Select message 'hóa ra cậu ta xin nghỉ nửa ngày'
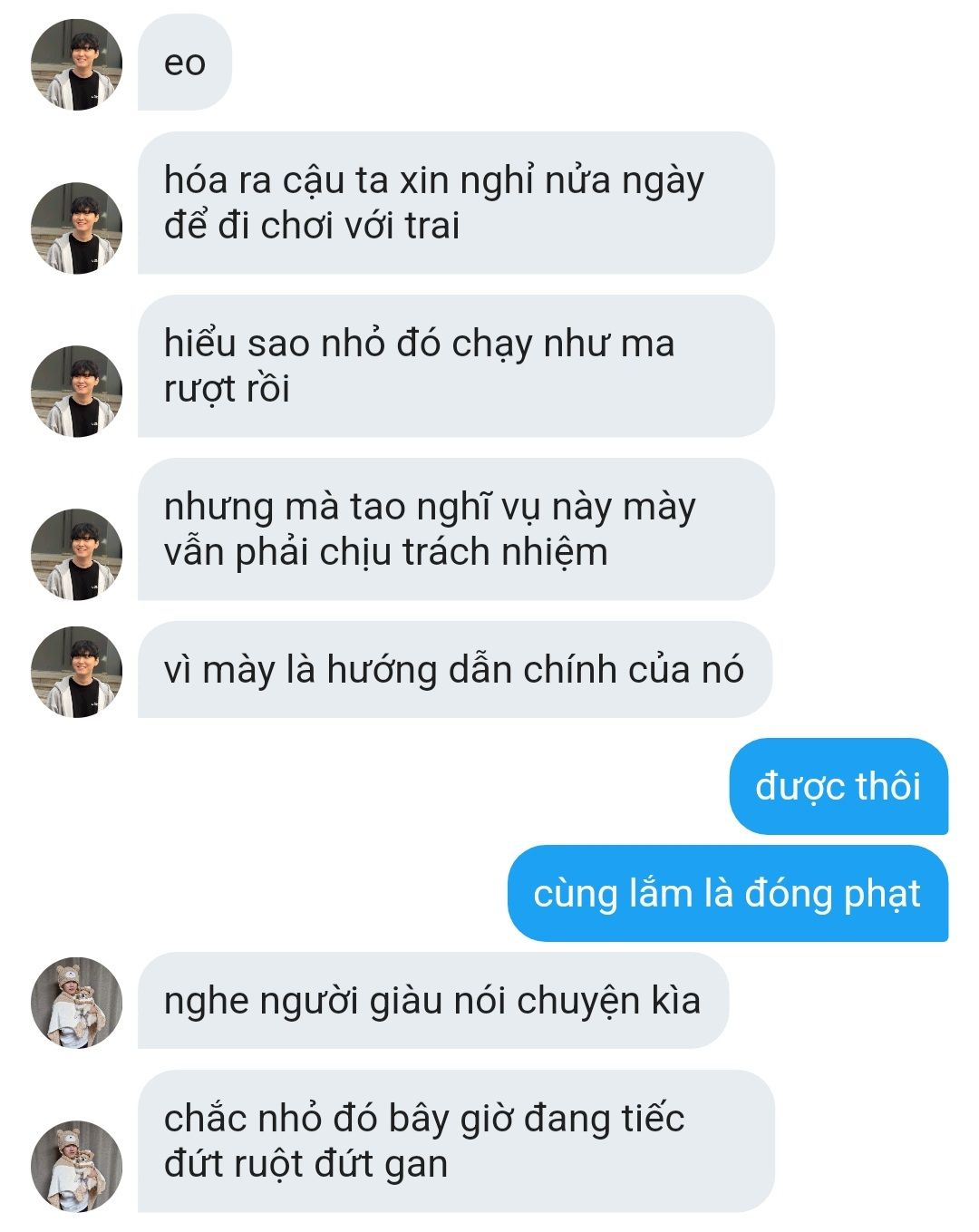This screenshot has width=979, height=1232. 456,203
